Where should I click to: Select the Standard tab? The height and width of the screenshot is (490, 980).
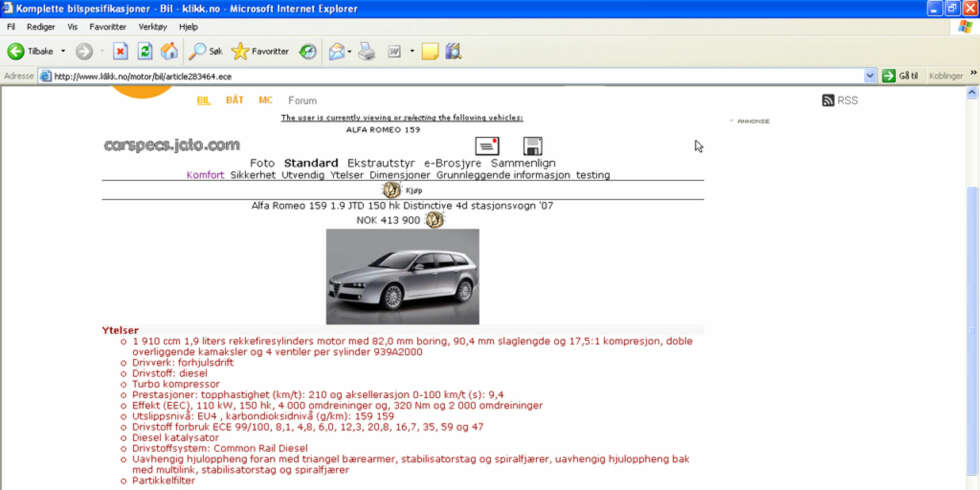pos(311,163)
